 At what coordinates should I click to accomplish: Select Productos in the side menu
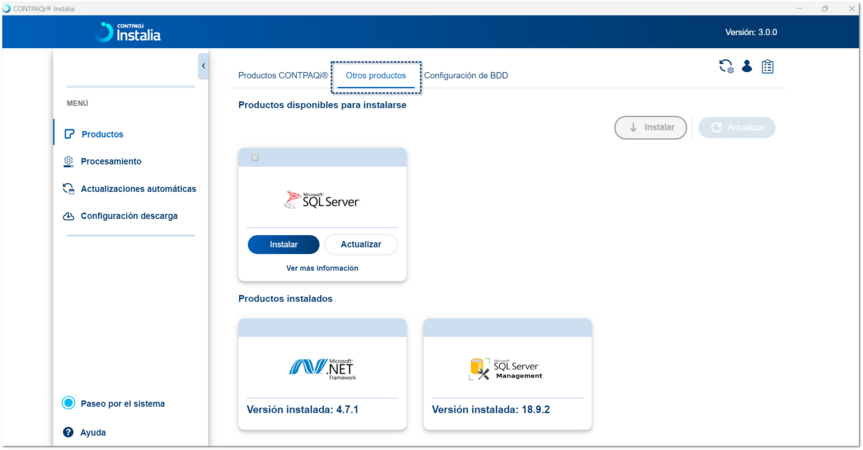click(x=102, y=134)
